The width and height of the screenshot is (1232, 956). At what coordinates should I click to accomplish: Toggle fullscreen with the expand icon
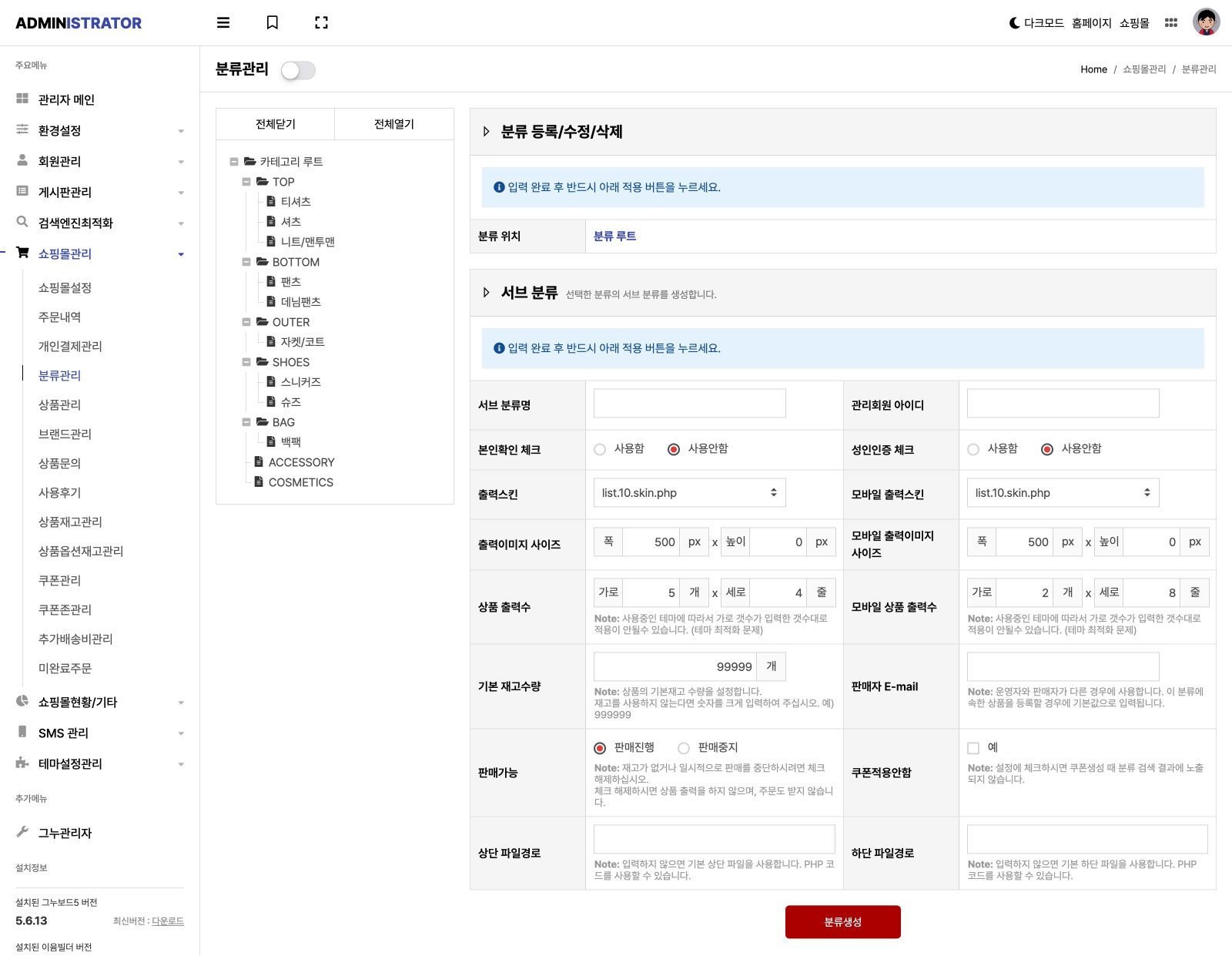point(322,23)
